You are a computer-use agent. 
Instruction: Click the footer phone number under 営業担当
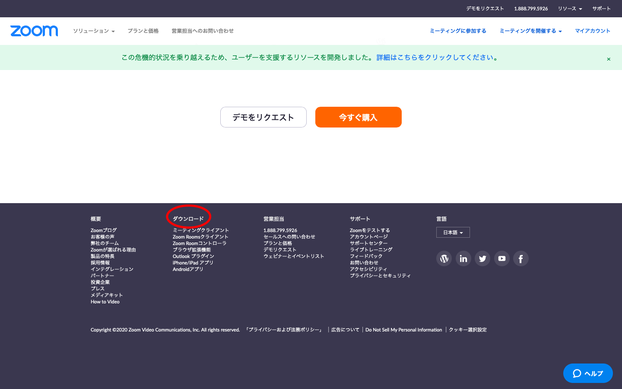pos(280,230)
